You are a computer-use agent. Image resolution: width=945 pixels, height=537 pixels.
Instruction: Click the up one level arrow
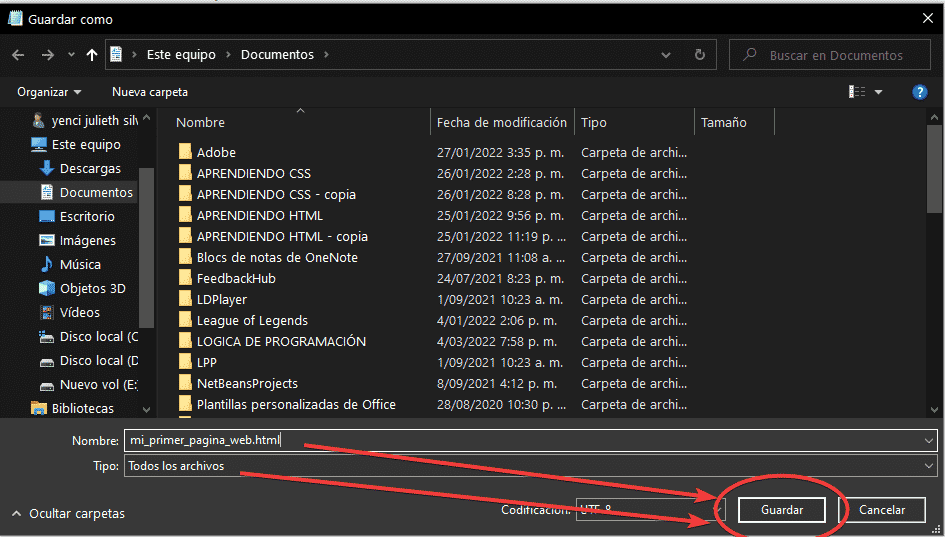(x=92, y=55)
